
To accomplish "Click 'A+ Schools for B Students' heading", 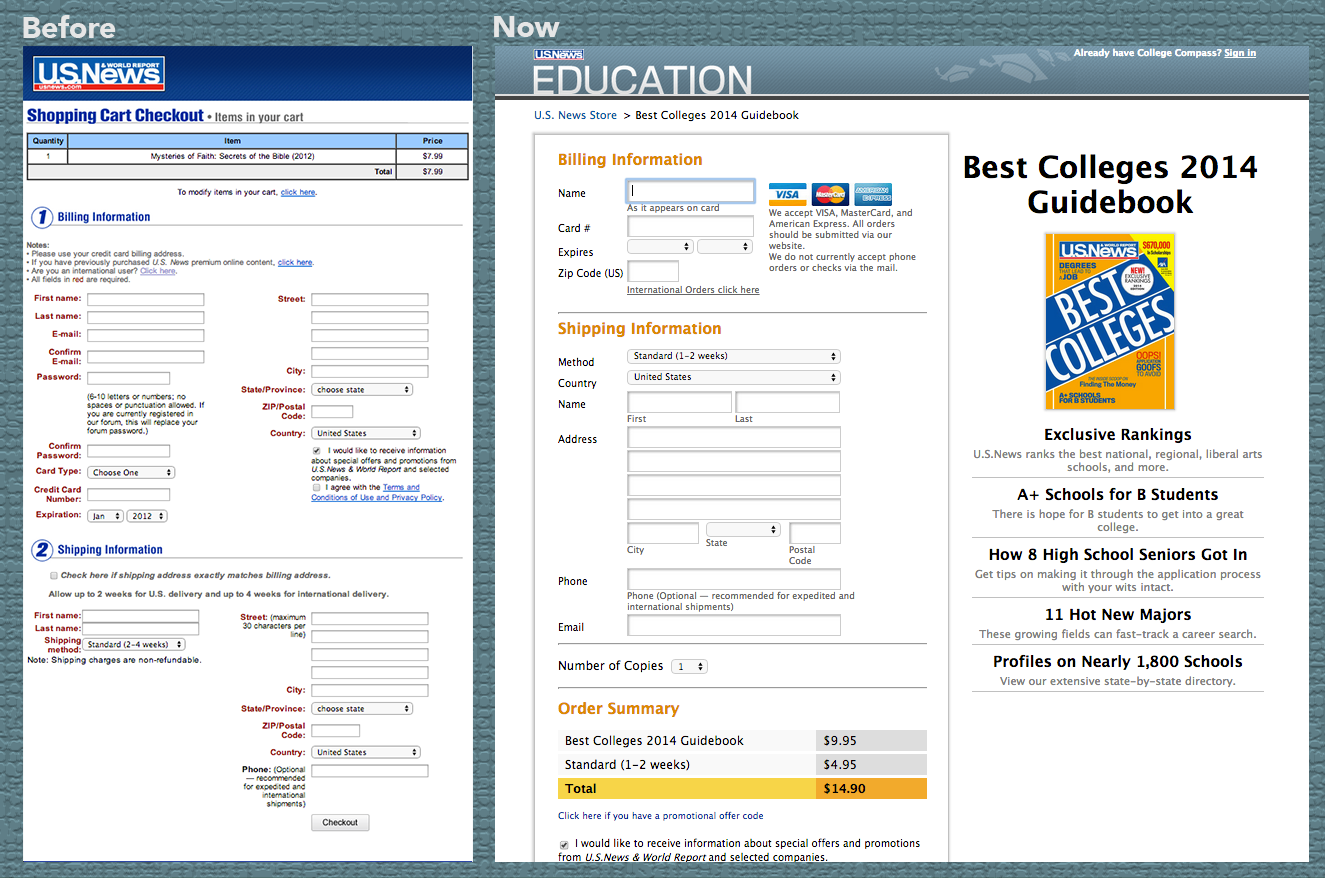I will pyautogui.click(x=1118, y=495).
